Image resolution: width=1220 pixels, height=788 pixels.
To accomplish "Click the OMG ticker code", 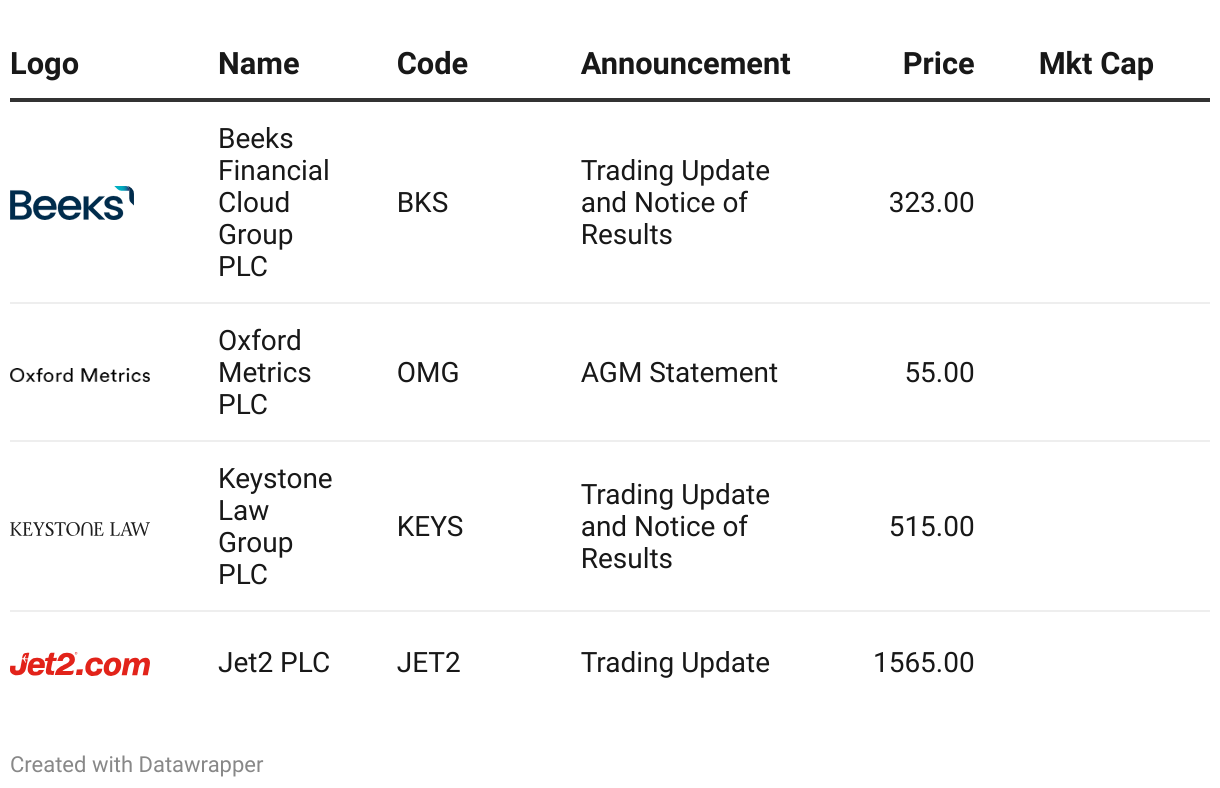I will (x=428, y=373).
